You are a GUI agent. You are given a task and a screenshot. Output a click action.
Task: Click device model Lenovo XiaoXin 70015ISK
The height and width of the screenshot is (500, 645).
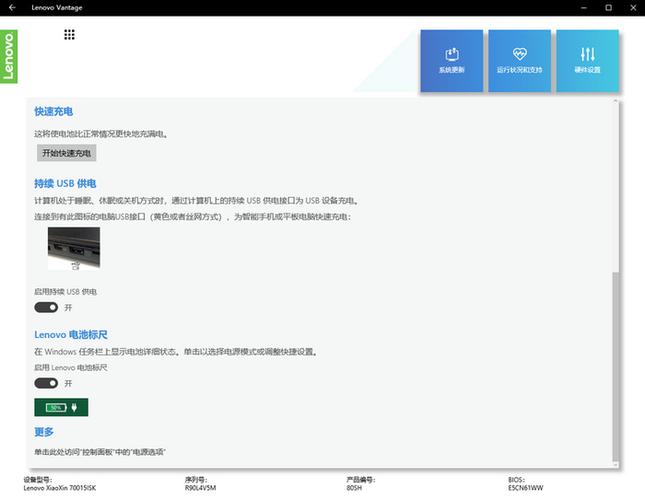pos(60,488)
